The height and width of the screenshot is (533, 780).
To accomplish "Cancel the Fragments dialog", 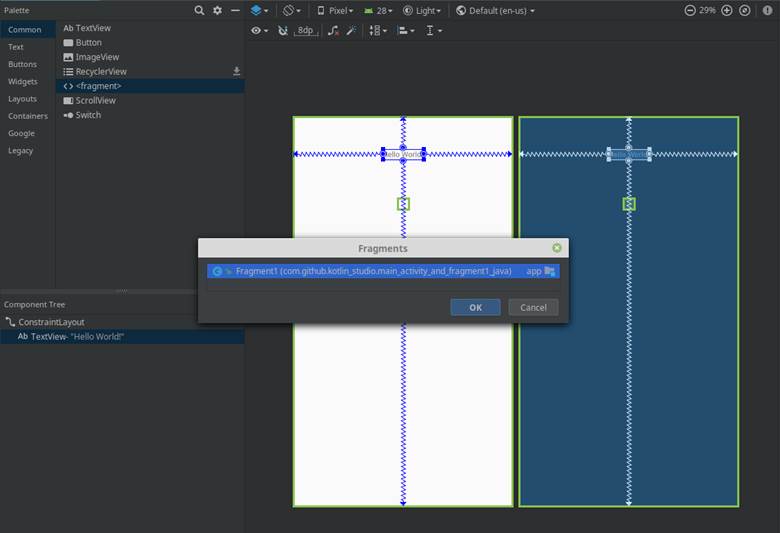I will [533, 307].
